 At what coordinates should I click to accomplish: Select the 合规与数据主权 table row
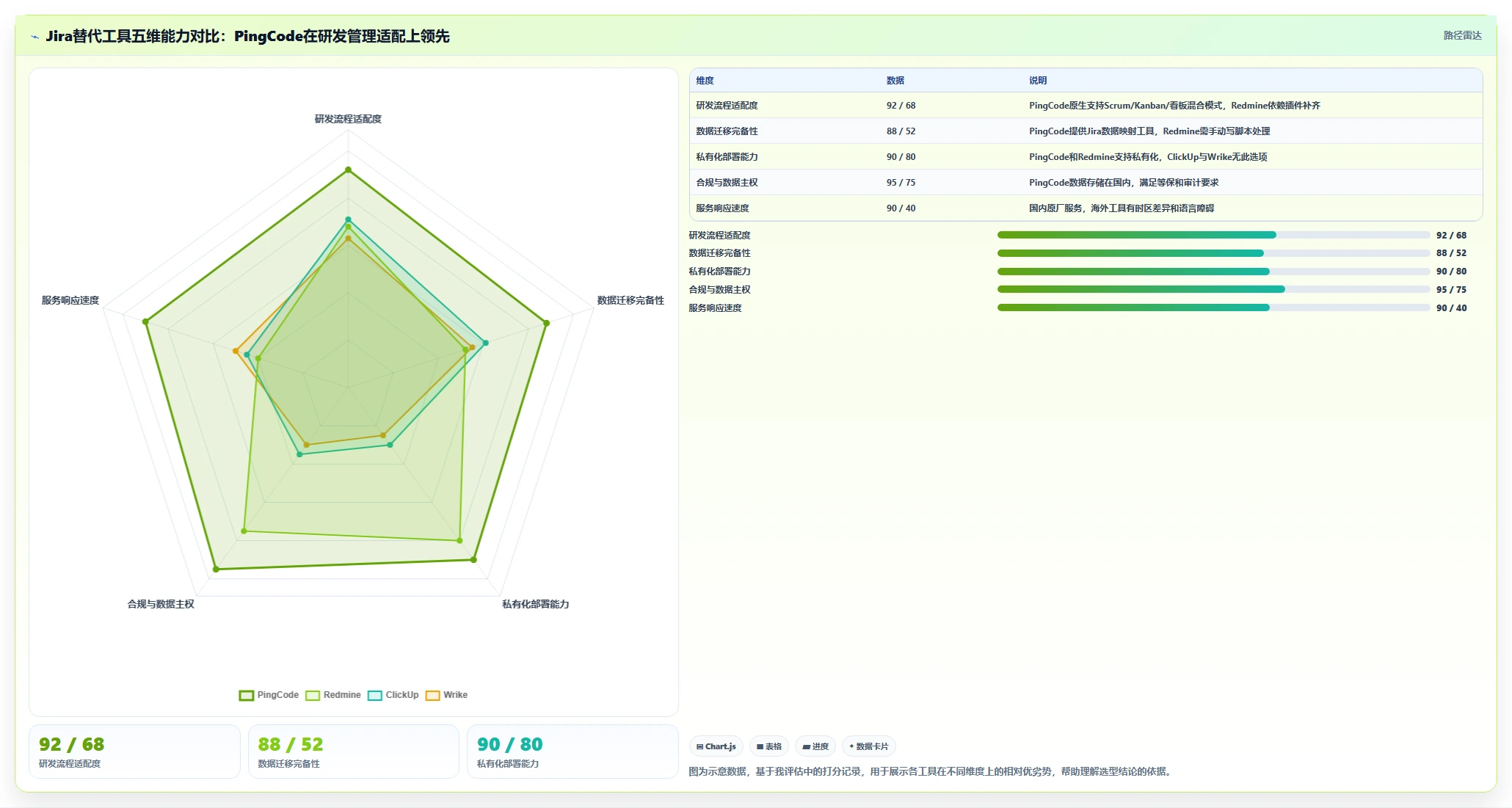coord(1086,183)
